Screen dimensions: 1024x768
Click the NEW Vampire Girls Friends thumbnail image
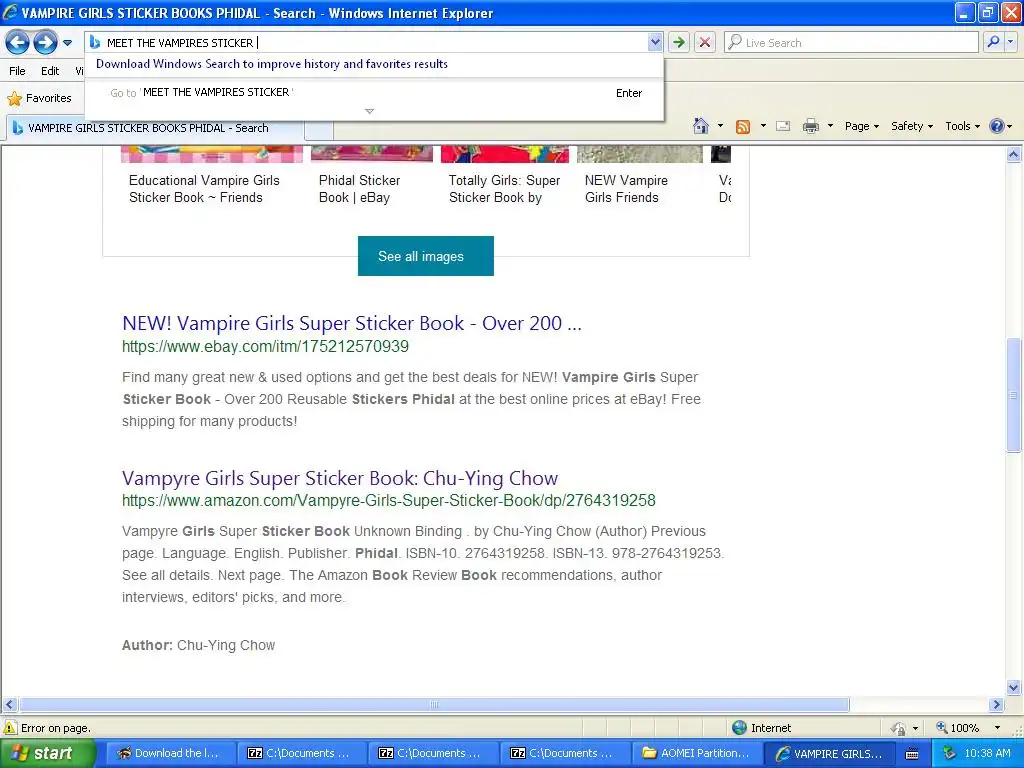pos(640,154)
